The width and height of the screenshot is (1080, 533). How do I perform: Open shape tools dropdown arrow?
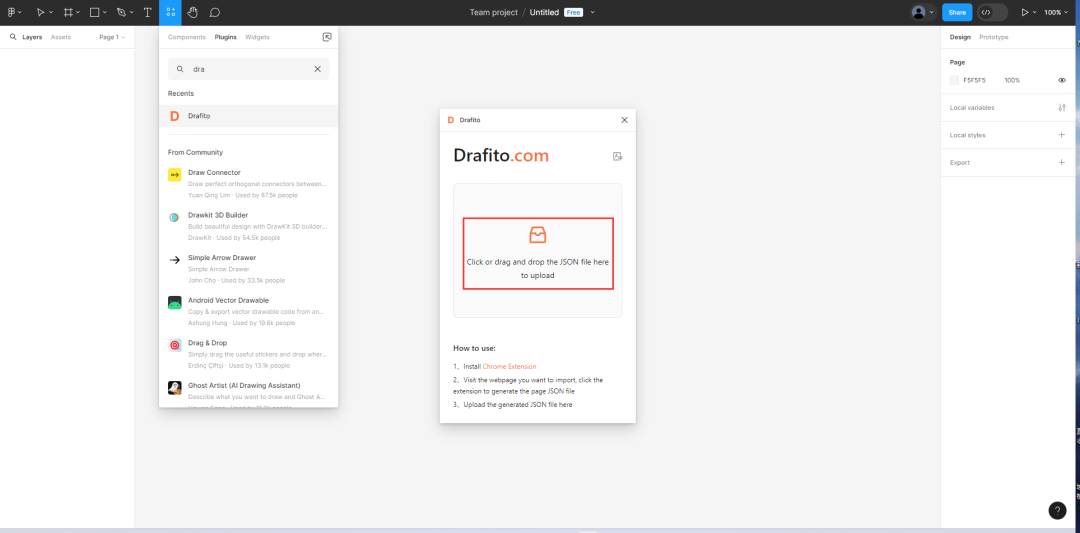point(105,12)
